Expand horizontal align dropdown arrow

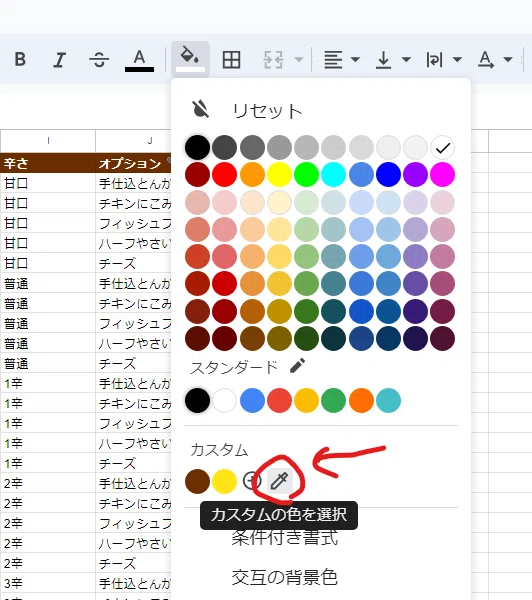(355, 59)
